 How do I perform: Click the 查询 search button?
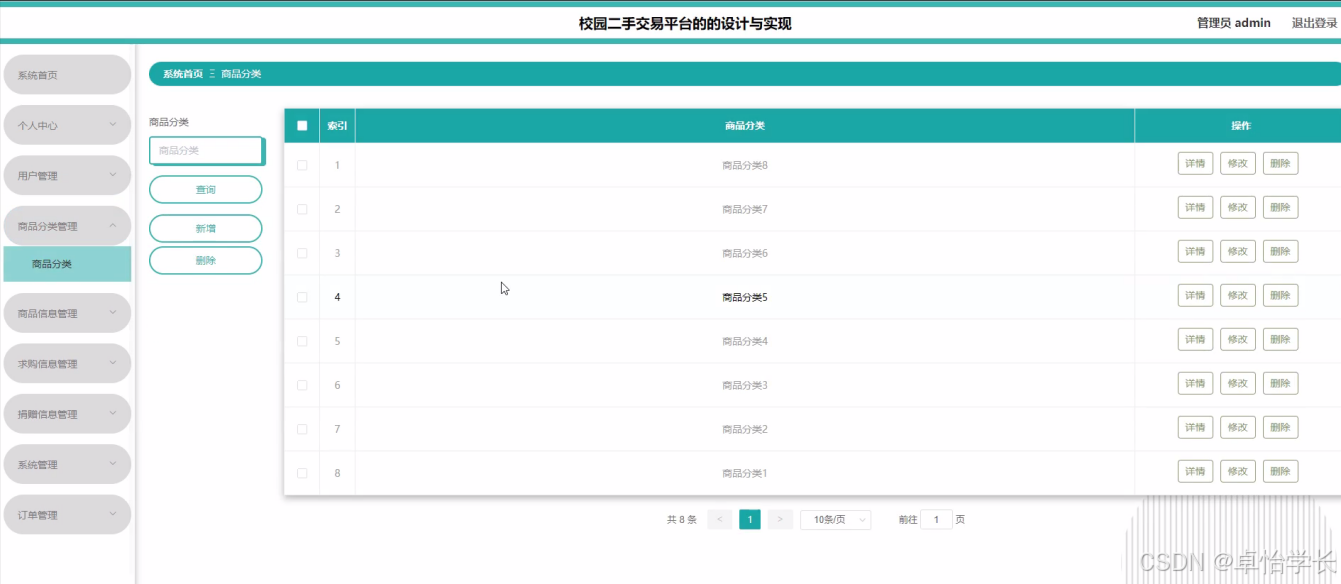(206, 190)
